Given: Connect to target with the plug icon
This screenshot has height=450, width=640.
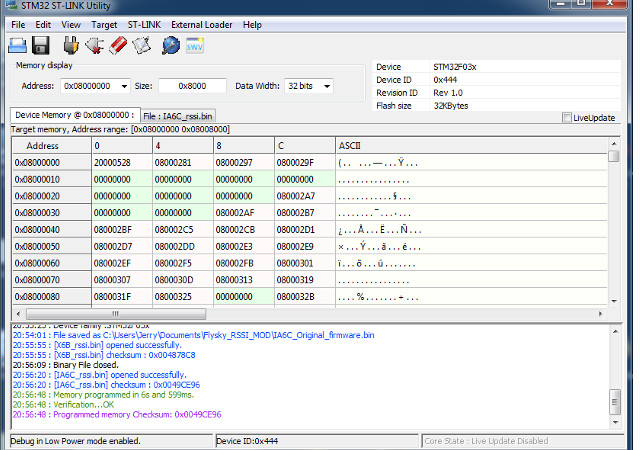Looking at the screenshot, I should coord(71,45).
